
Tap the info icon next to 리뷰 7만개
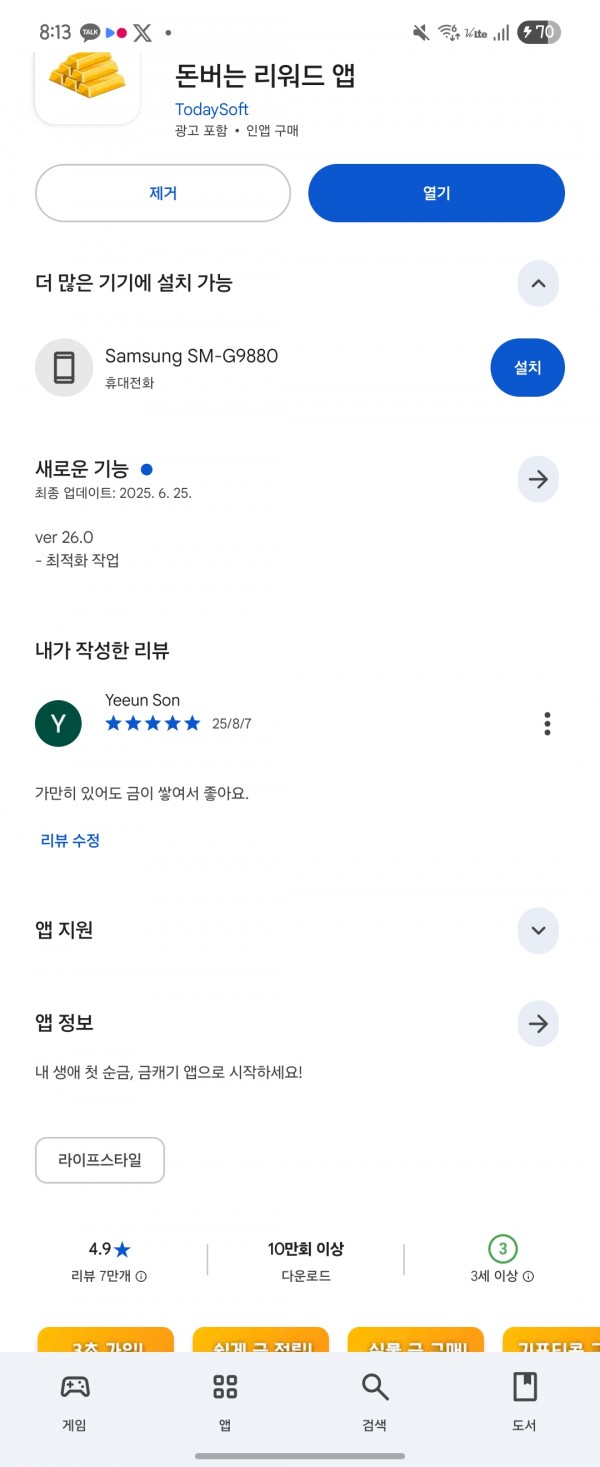pyautogui.click(x=141, y=1276)
